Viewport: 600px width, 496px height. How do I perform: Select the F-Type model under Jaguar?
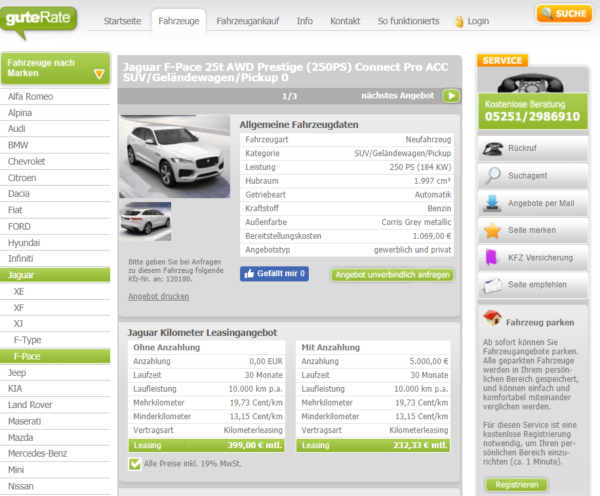[55, 340]
